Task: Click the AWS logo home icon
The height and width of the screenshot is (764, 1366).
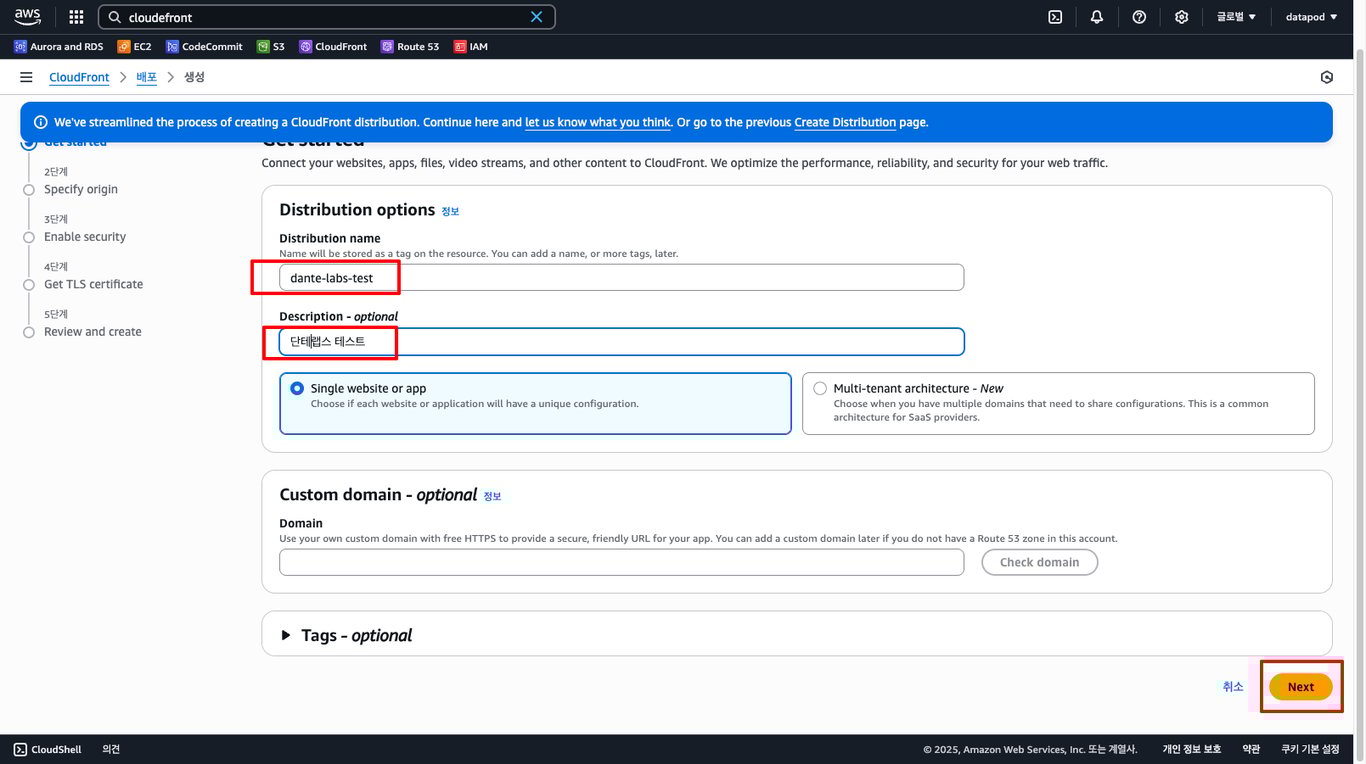Action: click(x=27, y=17)
